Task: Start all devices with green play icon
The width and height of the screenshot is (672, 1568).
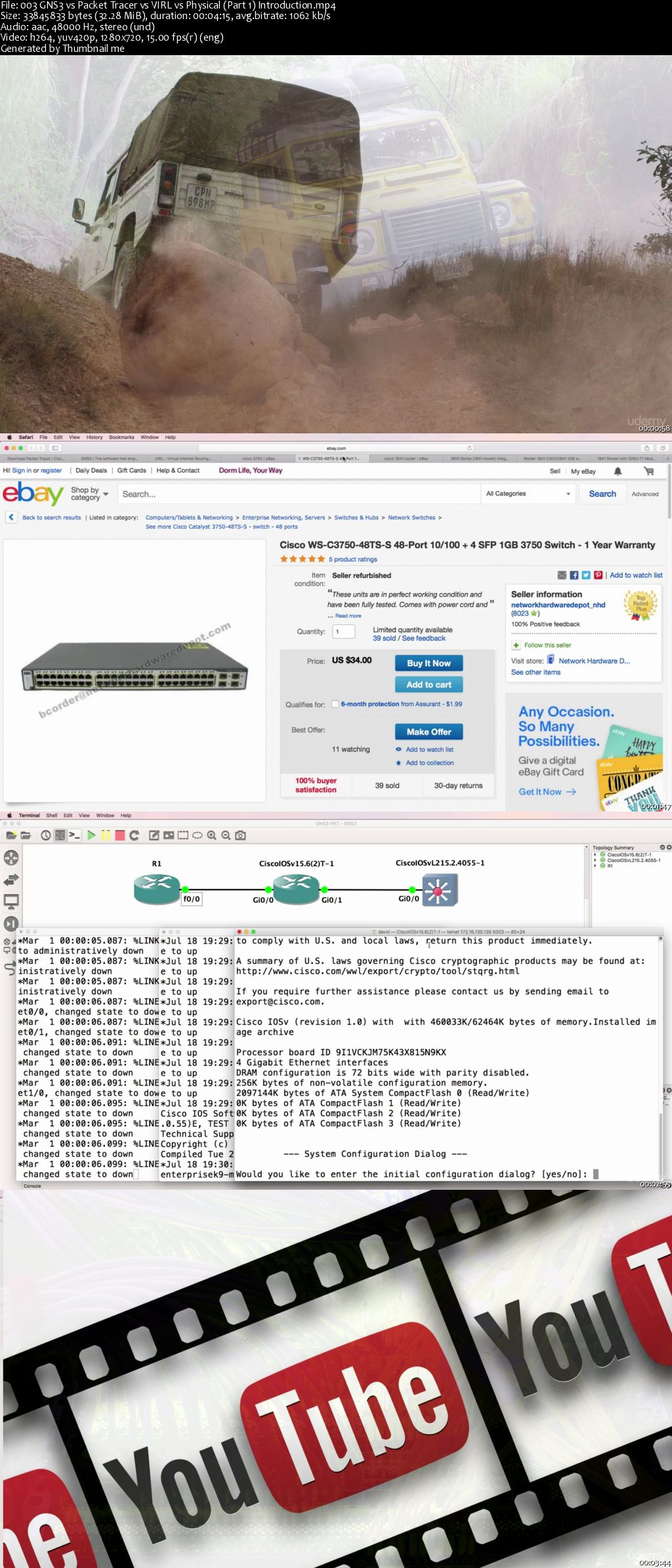Action: [91, 835]
